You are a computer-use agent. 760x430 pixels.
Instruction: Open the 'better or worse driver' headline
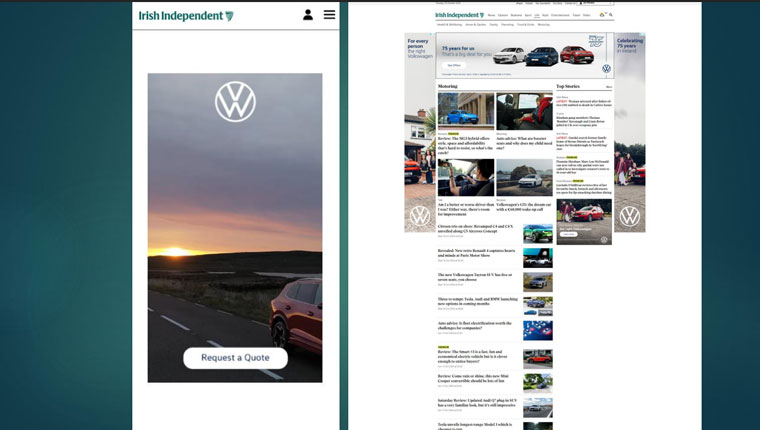[x=465, y=209]
